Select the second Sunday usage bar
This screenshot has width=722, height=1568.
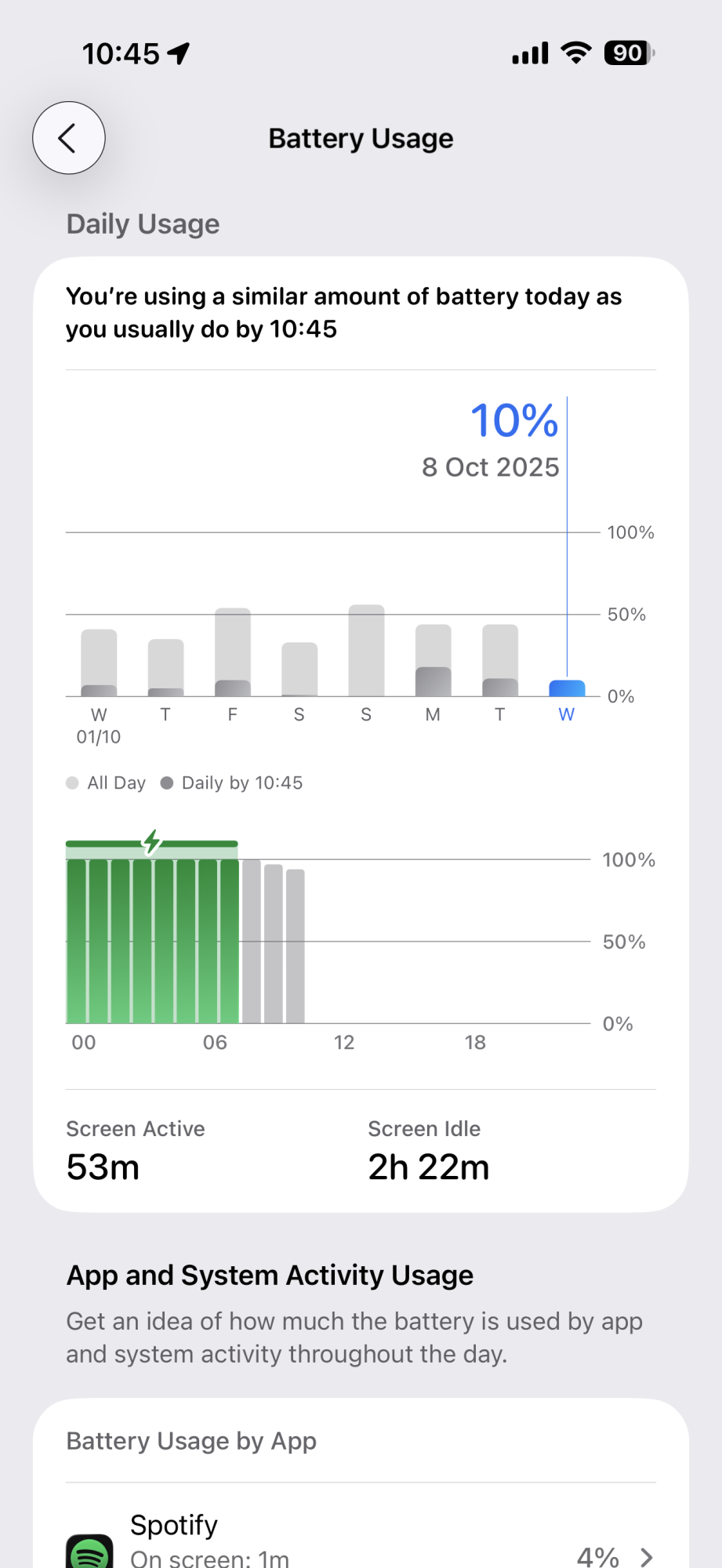[366, 651]
